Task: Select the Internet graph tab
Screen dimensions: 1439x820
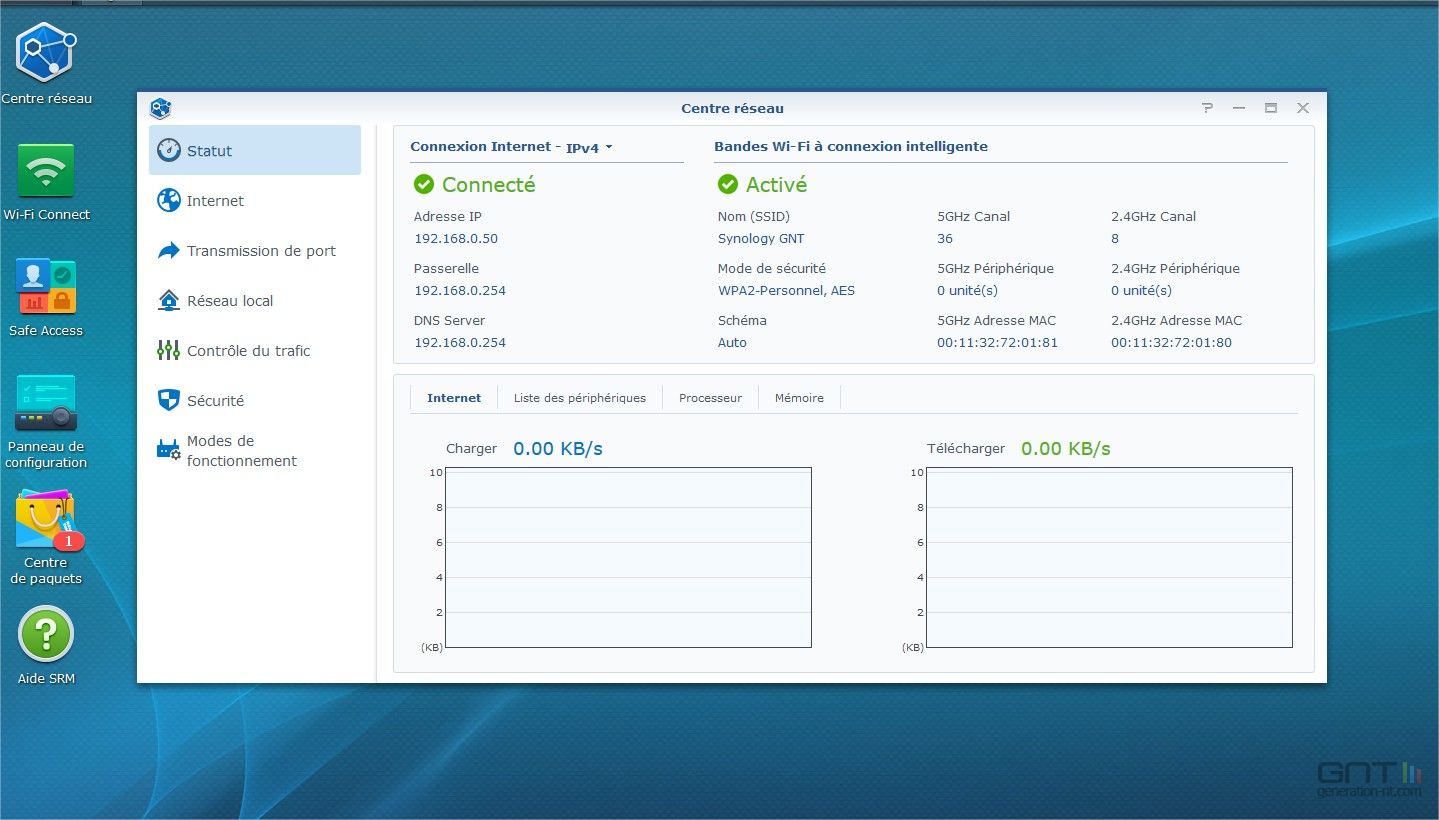Action: [454, 398]
